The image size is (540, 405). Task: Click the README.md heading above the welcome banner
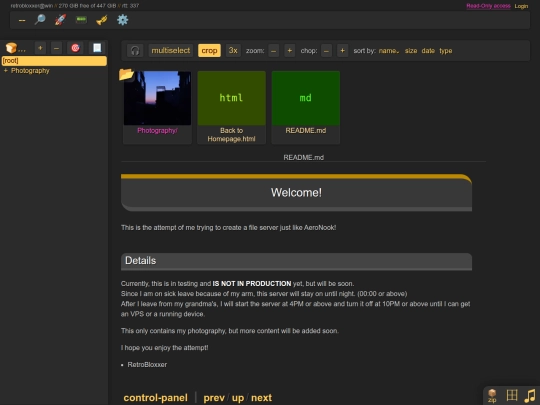(x=303, y=157)
